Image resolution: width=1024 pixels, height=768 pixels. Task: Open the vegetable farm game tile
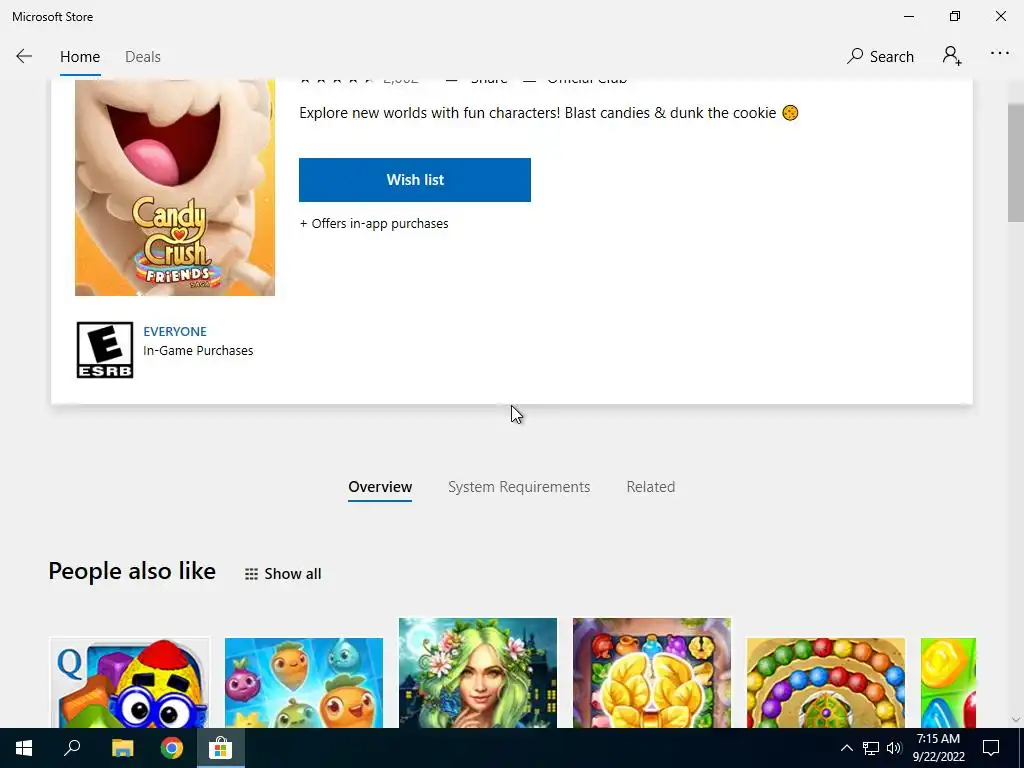tap(304, 682)
